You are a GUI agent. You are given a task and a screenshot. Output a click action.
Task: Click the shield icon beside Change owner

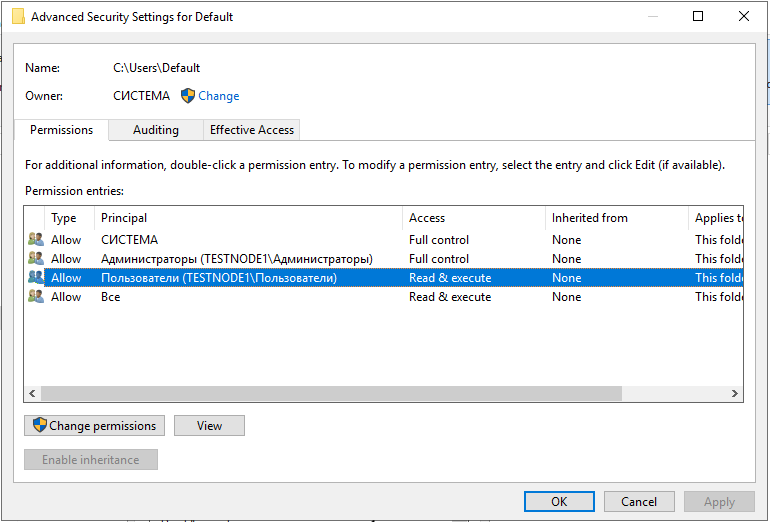coord(188,96)
